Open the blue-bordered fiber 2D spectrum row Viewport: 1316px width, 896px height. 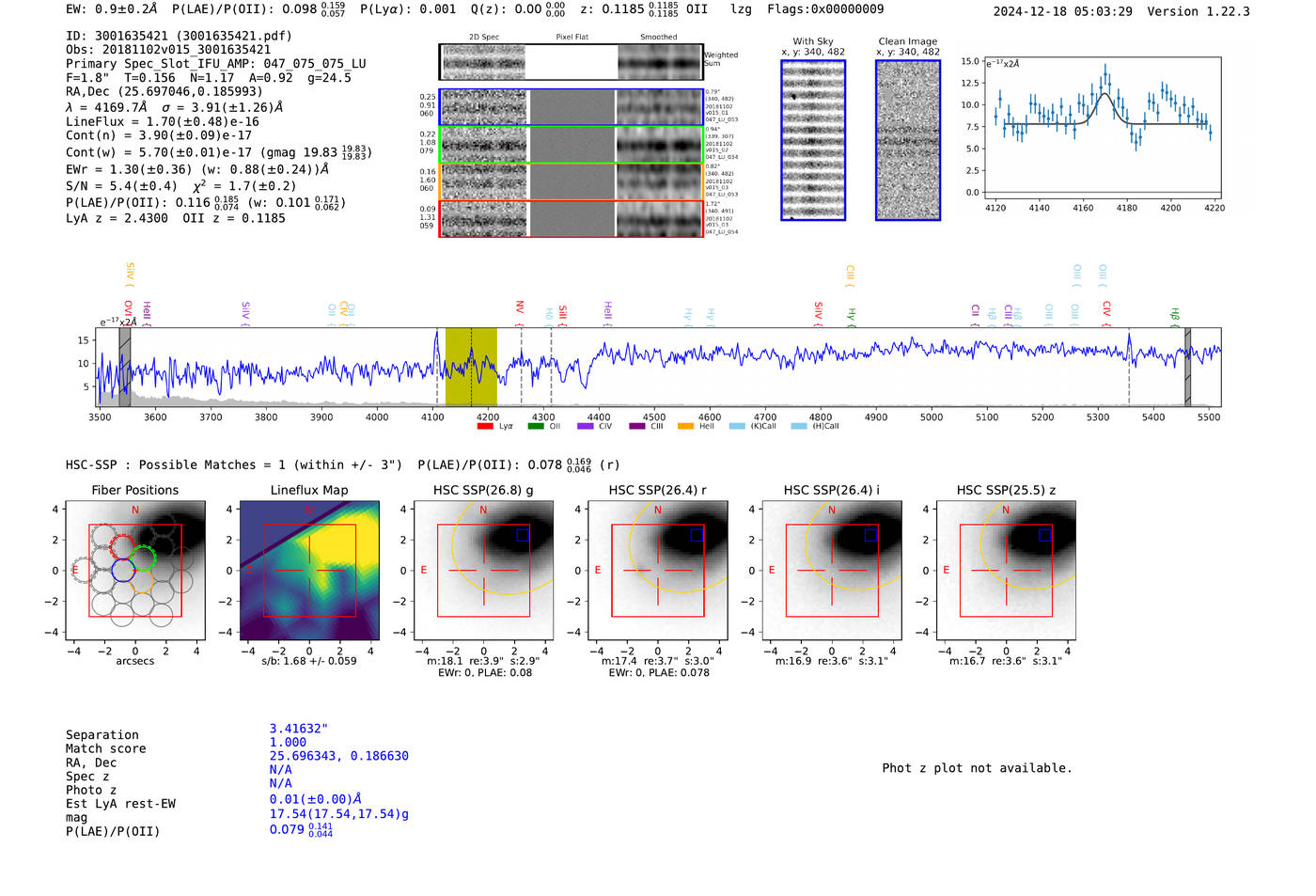[571, 107]
